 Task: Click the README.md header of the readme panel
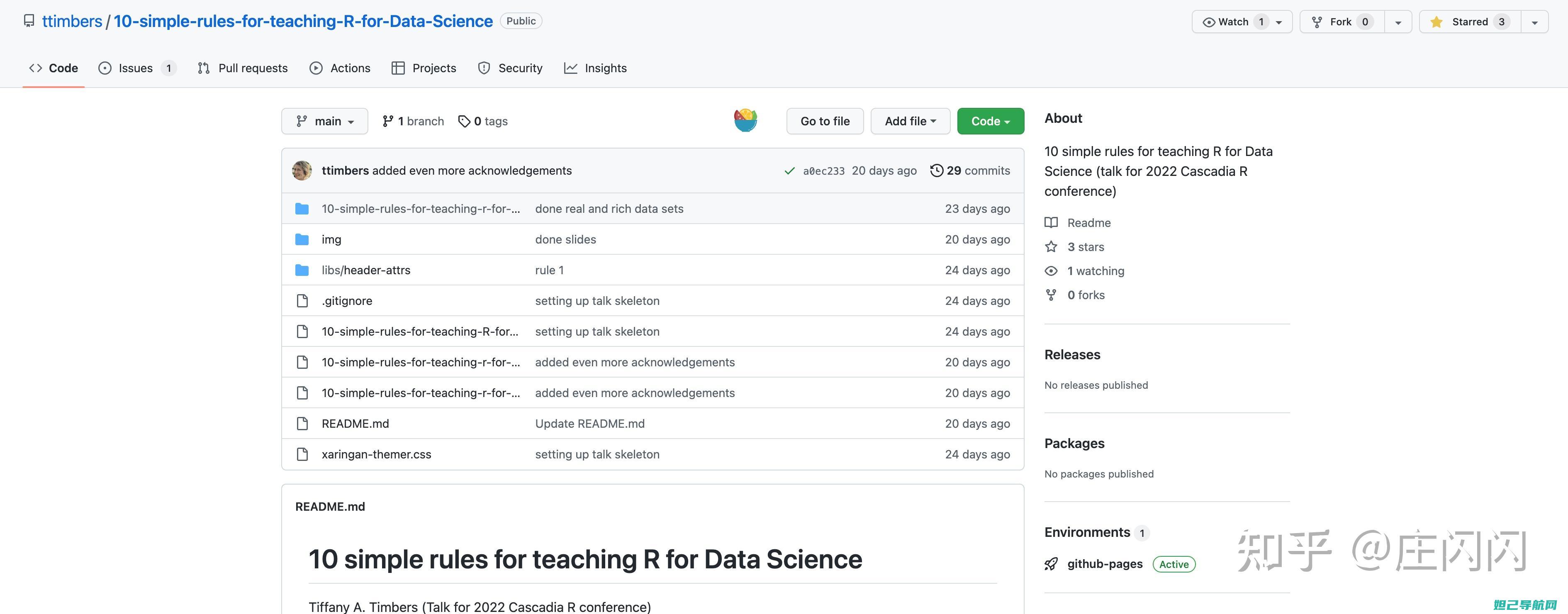330,507
